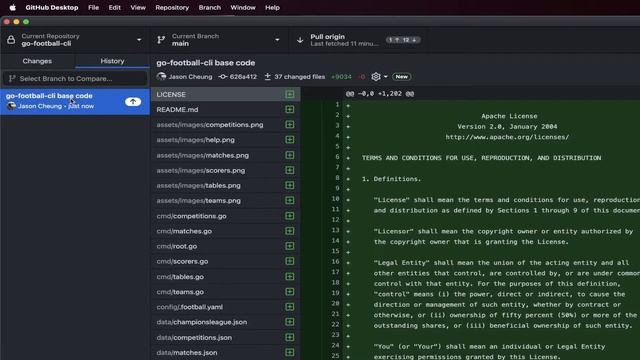Open the View menu
This screenshot has height=360, width=640.
point(138,7)
